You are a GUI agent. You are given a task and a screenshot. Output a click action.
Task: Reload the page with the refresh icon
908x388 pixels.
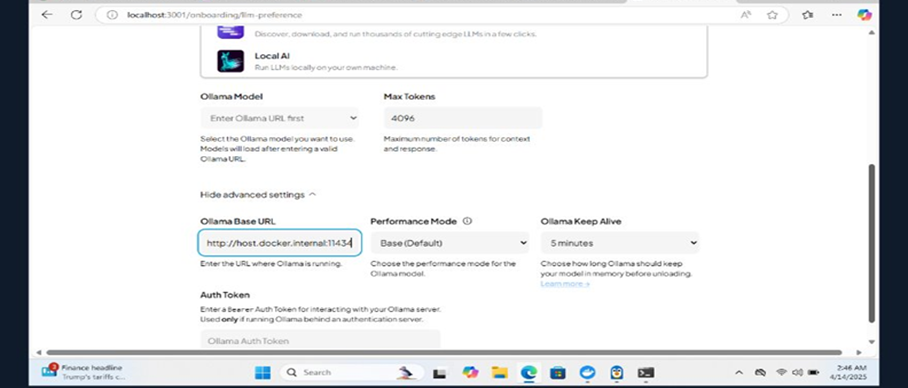point(76,15)
